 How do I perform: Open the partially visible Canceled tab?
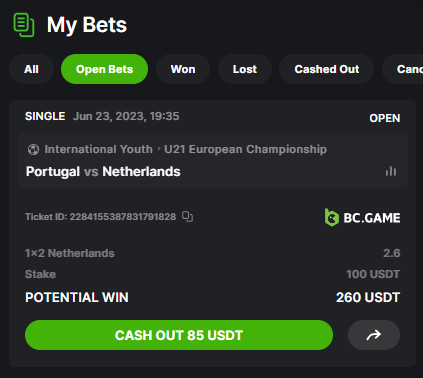(x=404, y=69)
